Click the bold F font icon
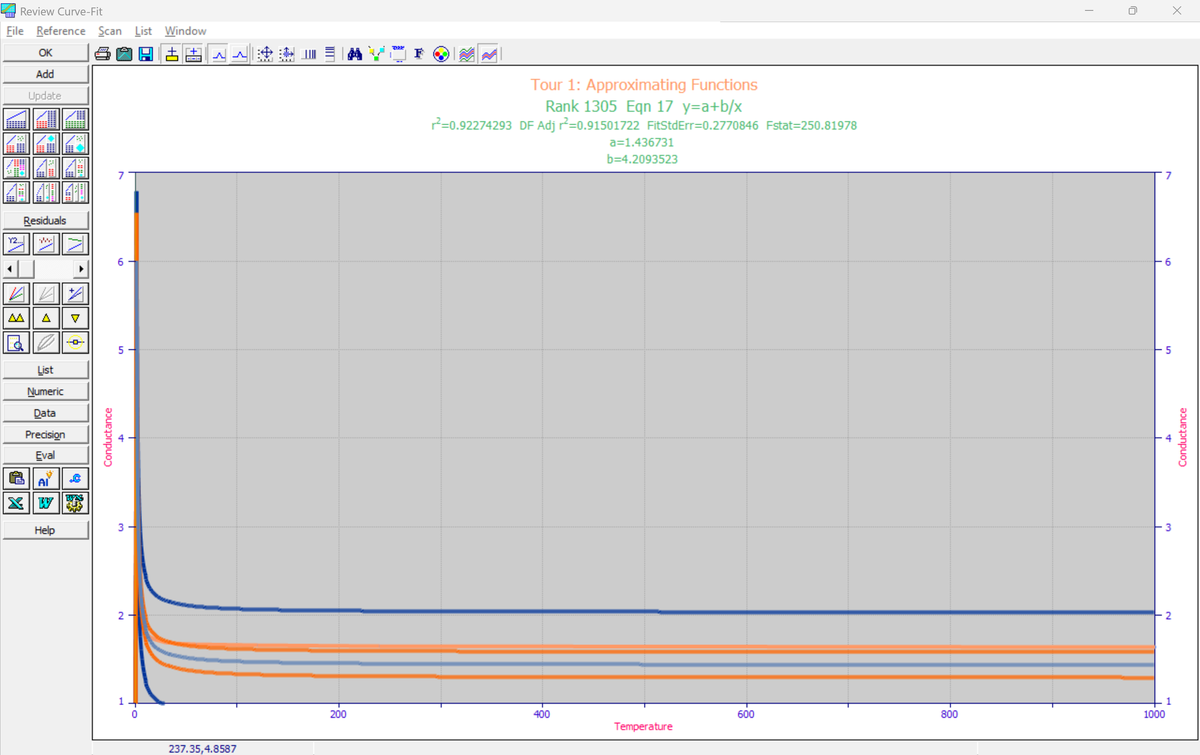 pos(418,53)
